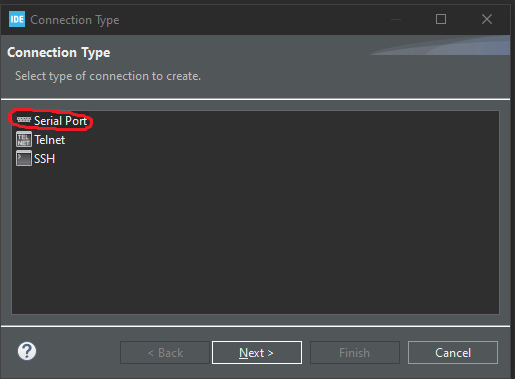The height and width of the screenshot is (379, 515).
Task: Select the Serial Port text label
Action: (60, 121)
